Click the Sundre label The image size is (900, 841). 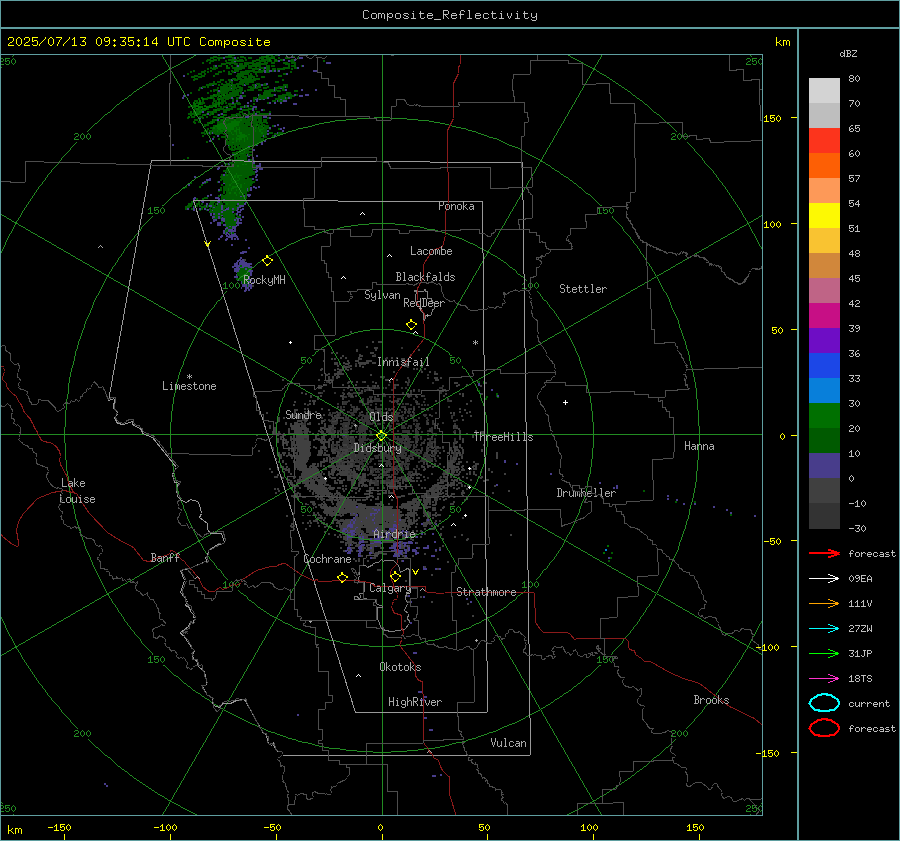point(304,414)
